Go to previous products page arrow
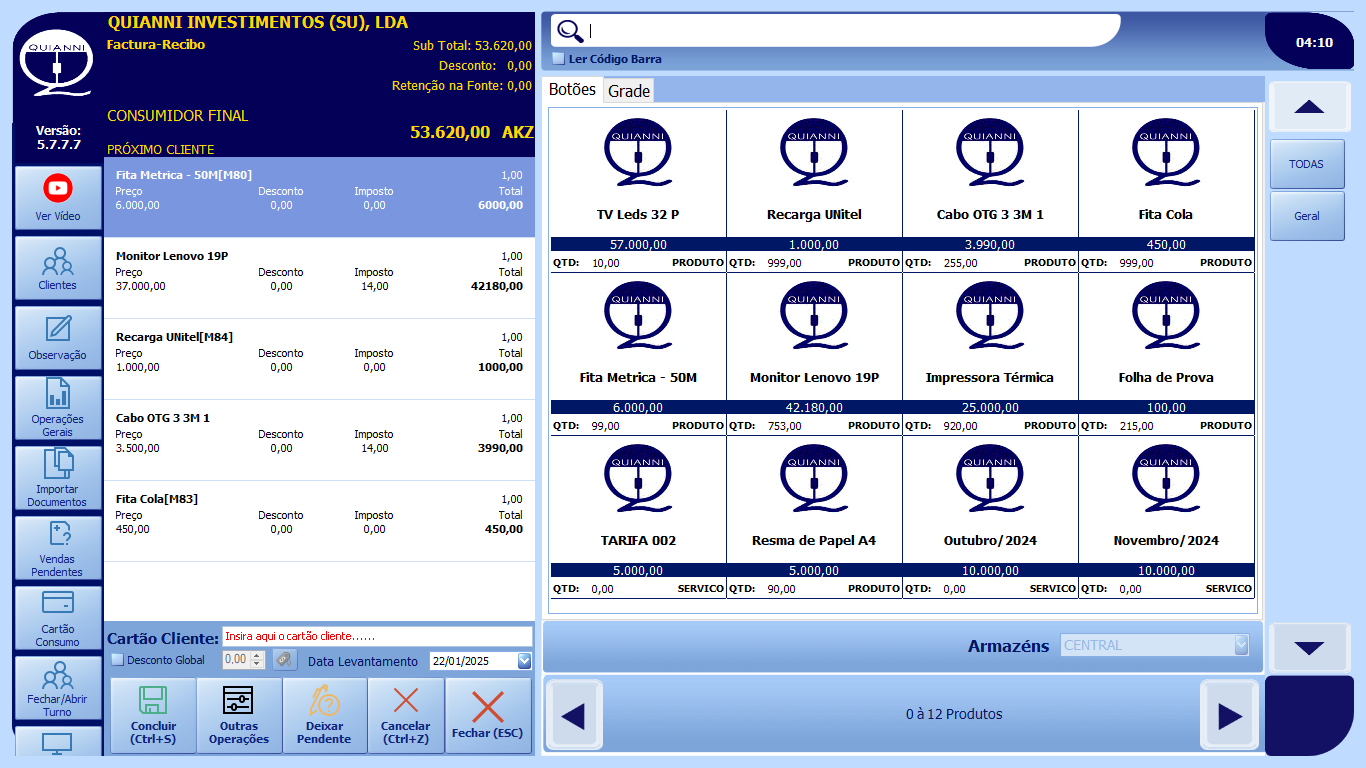This screenshot has height=768, width=1366. 573,715
